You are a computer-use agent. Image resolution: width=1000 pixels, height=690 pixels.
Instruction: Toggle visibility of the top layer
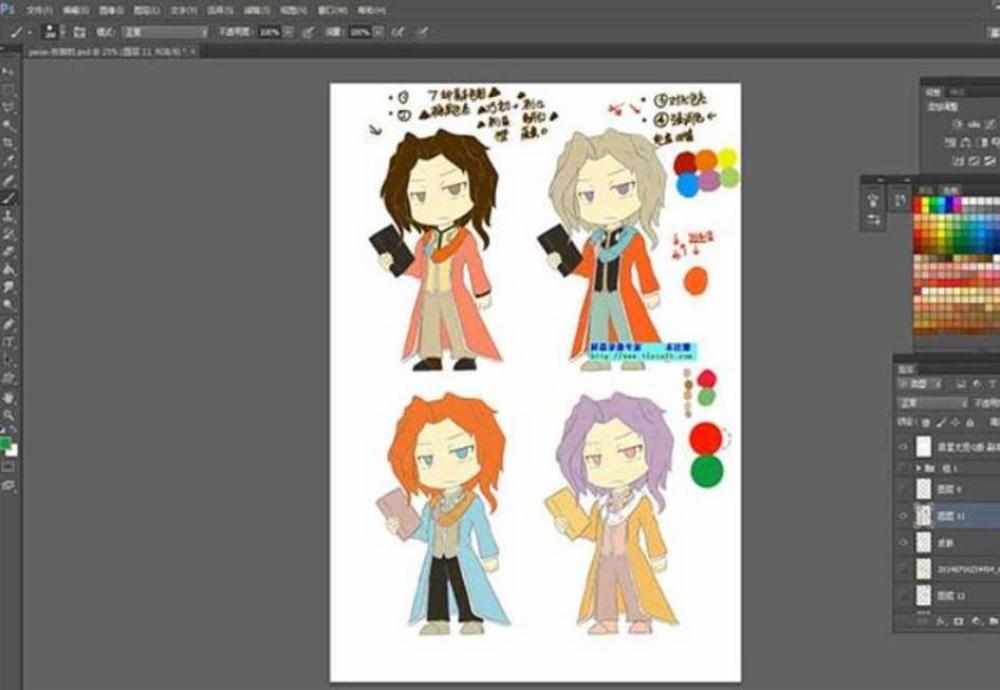[x=903, y=447]
